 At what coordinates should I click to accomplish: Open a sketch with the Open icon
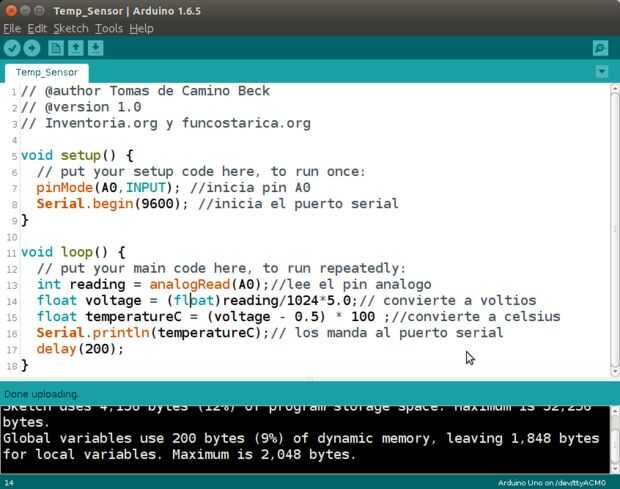pyautogui.click(x=76, y=48)
